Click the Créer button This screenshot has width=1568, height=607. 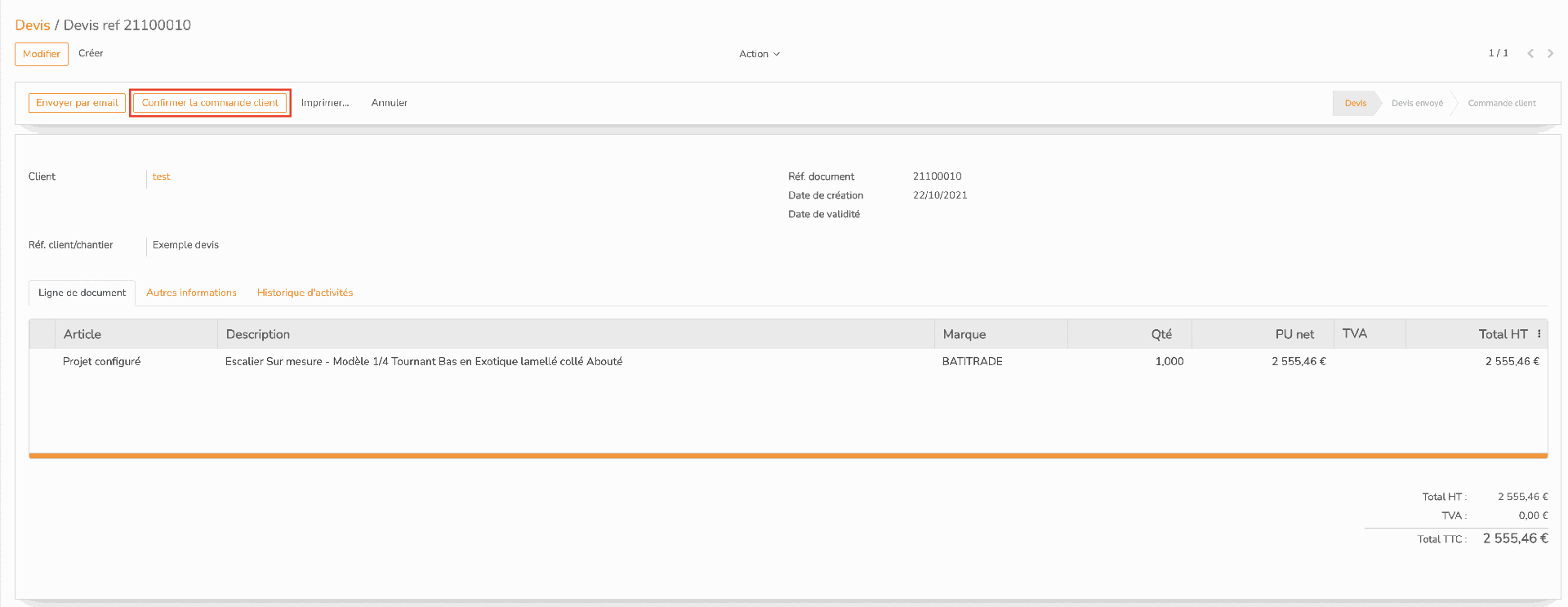(x=91, y=53)
